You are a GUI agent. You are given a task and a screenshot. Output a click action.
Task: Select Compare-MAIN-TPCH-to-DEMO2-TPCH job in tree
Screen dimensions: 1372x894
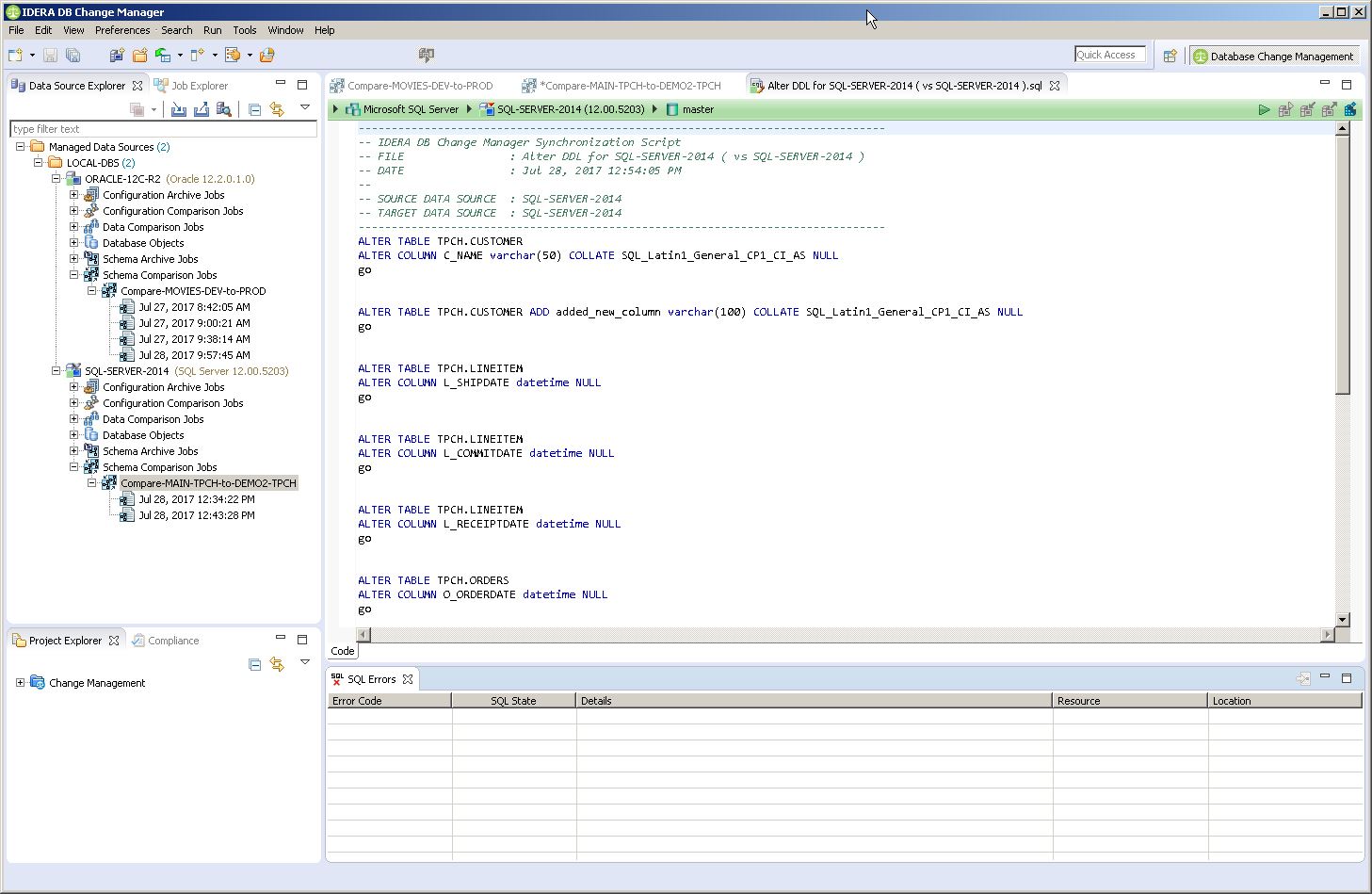tap(208, 483)
